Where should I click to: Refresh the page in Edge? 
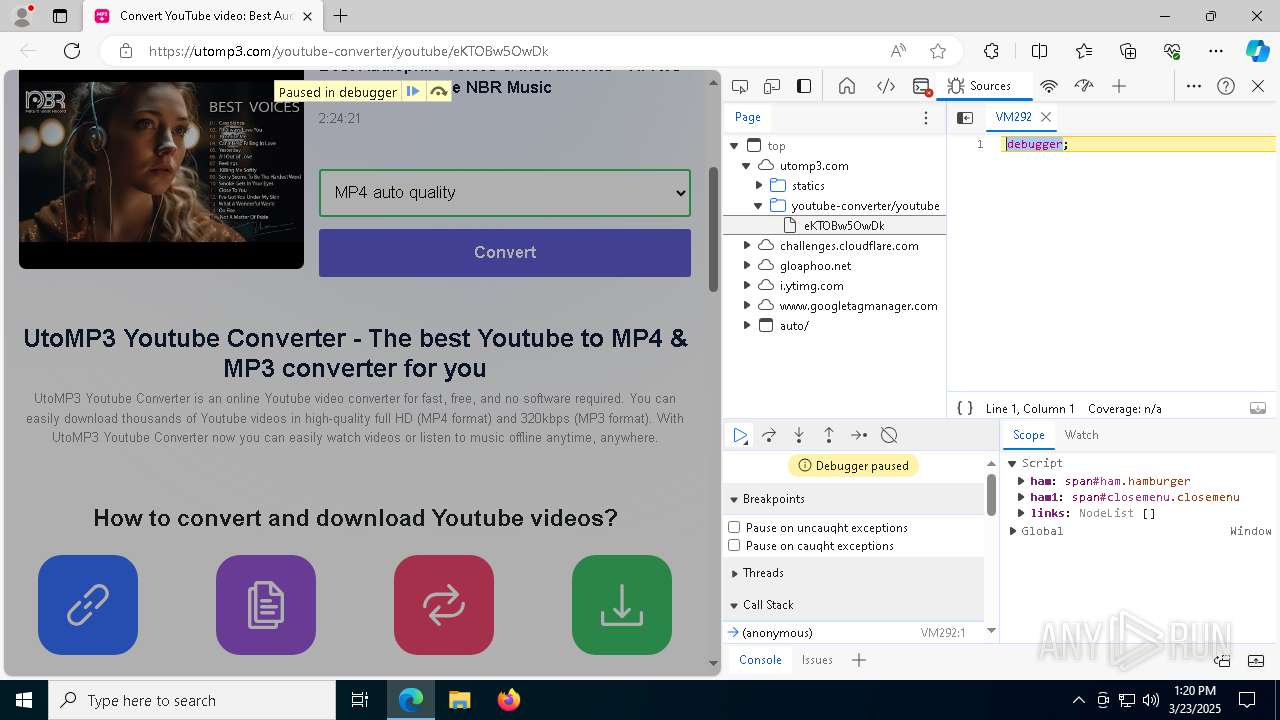click(x=72, y=51)
